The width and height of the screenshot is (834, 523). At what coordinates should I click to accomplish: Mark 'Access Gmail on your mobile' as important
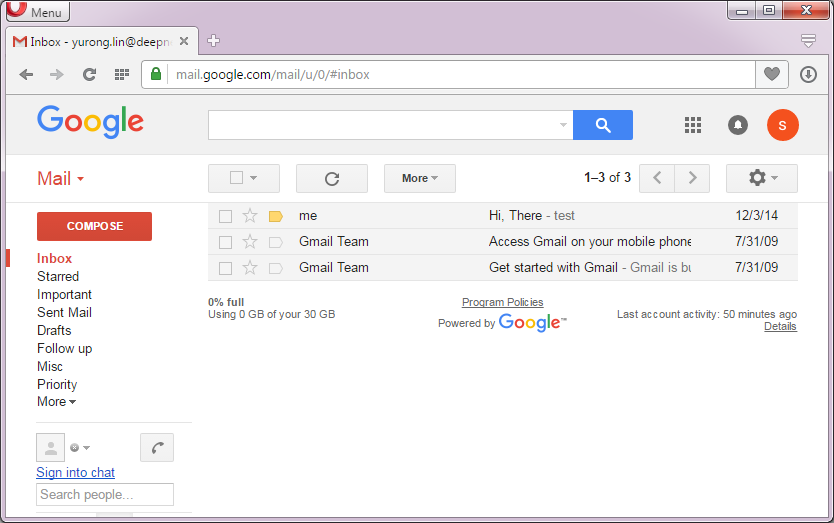click(x=276, y=242)
